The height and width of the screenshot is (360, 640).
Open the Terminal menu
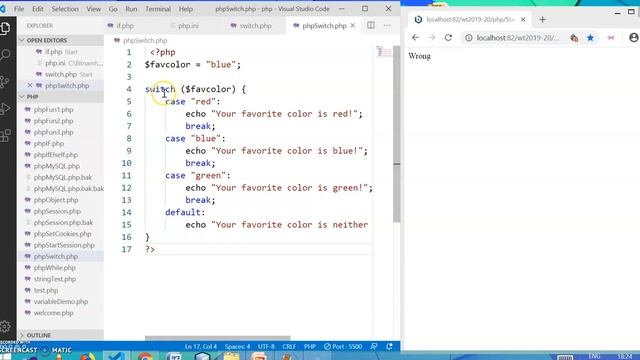pyautogui.click(x=158, y=9)
